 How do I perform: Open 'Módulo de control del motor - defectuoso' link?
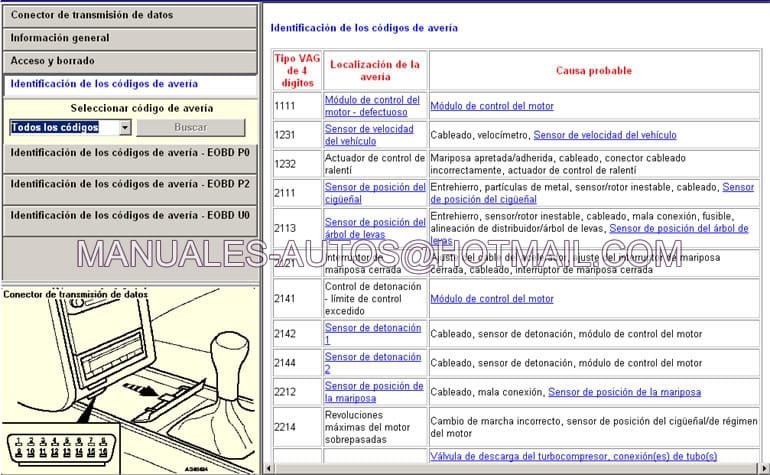[372, 106]
